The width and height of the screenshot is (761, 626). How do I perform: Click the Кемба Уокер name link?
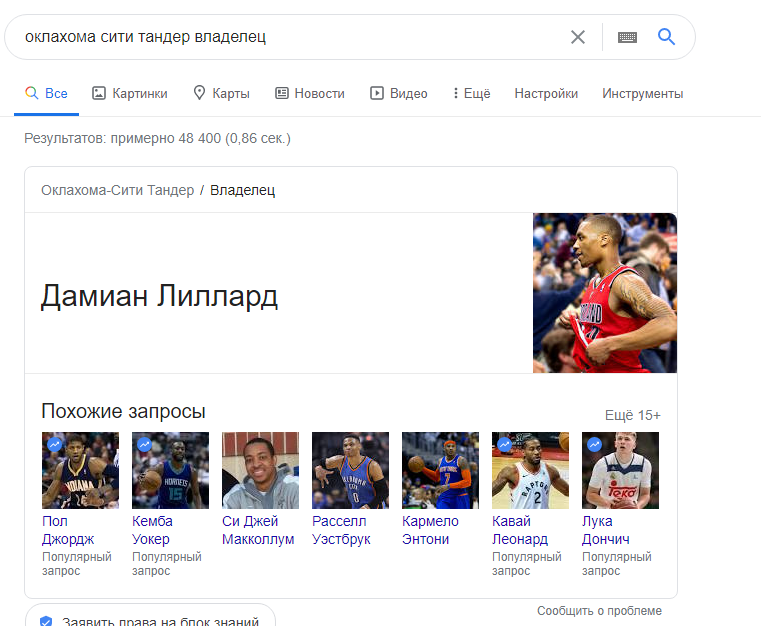point(152,530)
